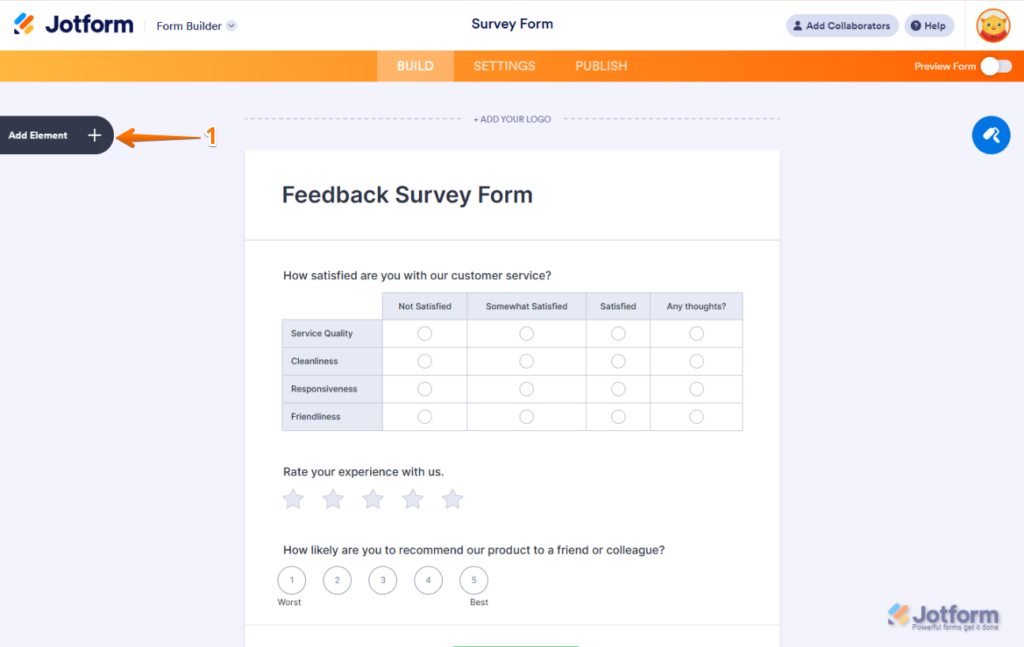Switch to the SETTINGS tab
This screenshot has width=1024, height=647.
point(504,65)
